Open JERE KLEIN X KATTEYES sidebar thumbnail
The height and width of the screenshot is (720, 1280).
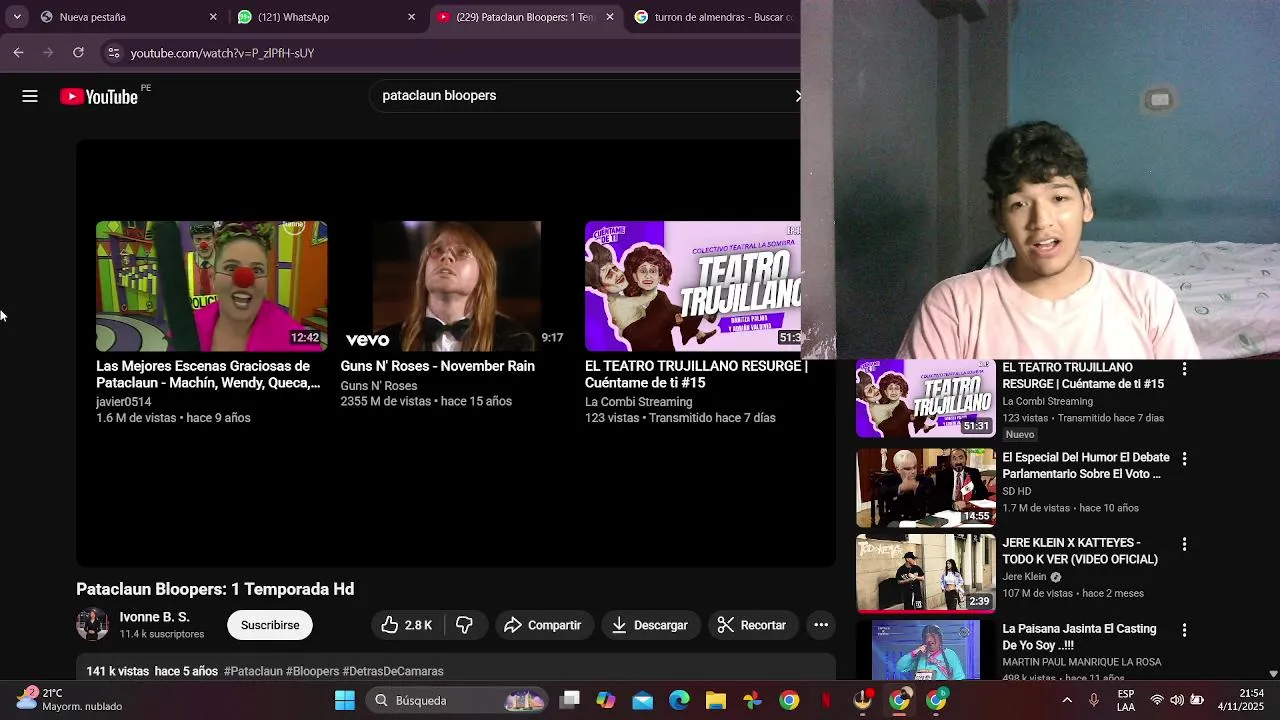(x=926, y=573)
